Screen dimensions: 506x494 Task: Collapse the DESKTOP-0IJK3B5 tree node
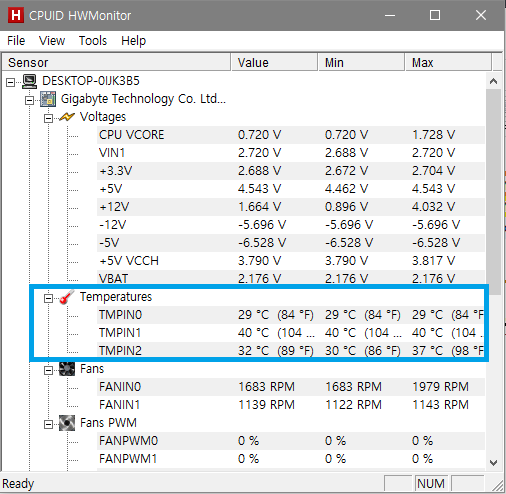11,82
